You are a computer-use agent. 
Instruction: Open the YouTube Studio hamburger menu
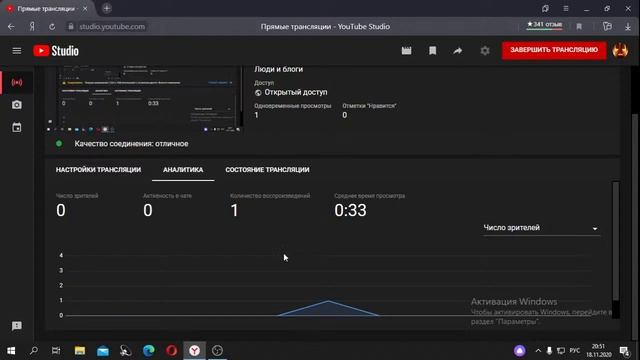(17, 51)
